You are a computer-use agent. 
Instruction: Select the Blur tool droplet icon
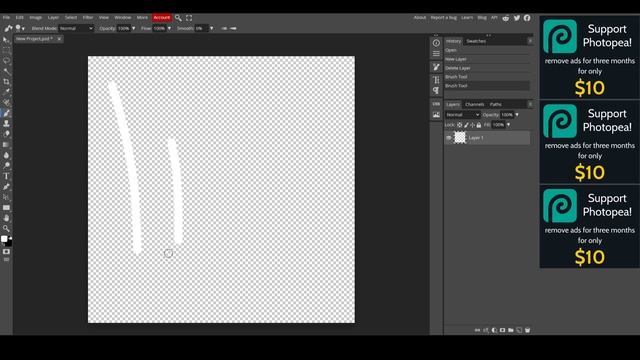point(6,155)
